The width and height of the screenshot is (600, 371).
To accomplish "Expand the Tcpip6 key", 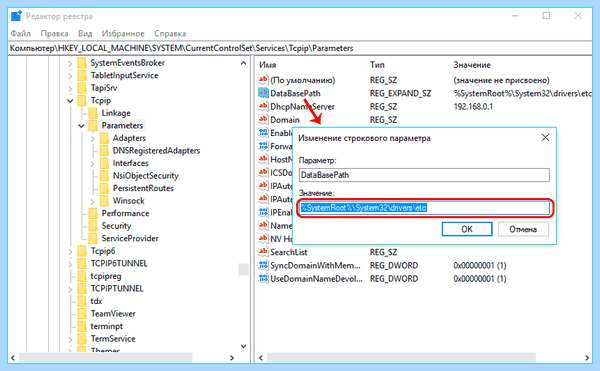I will click(x=70, y=252).
